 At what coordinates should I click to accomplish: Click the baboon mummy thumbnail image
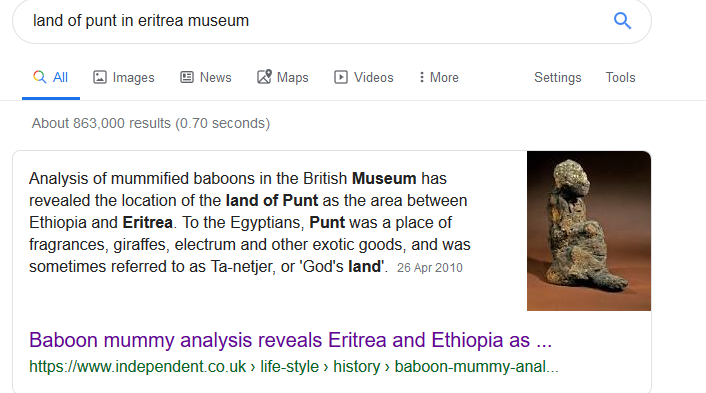pos(589,231)
